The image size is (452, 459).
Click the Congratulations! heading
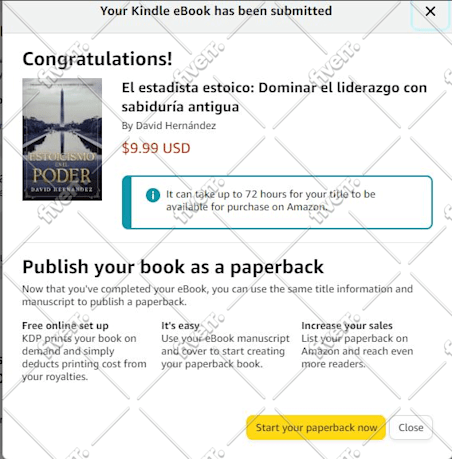tap(97, 59)
